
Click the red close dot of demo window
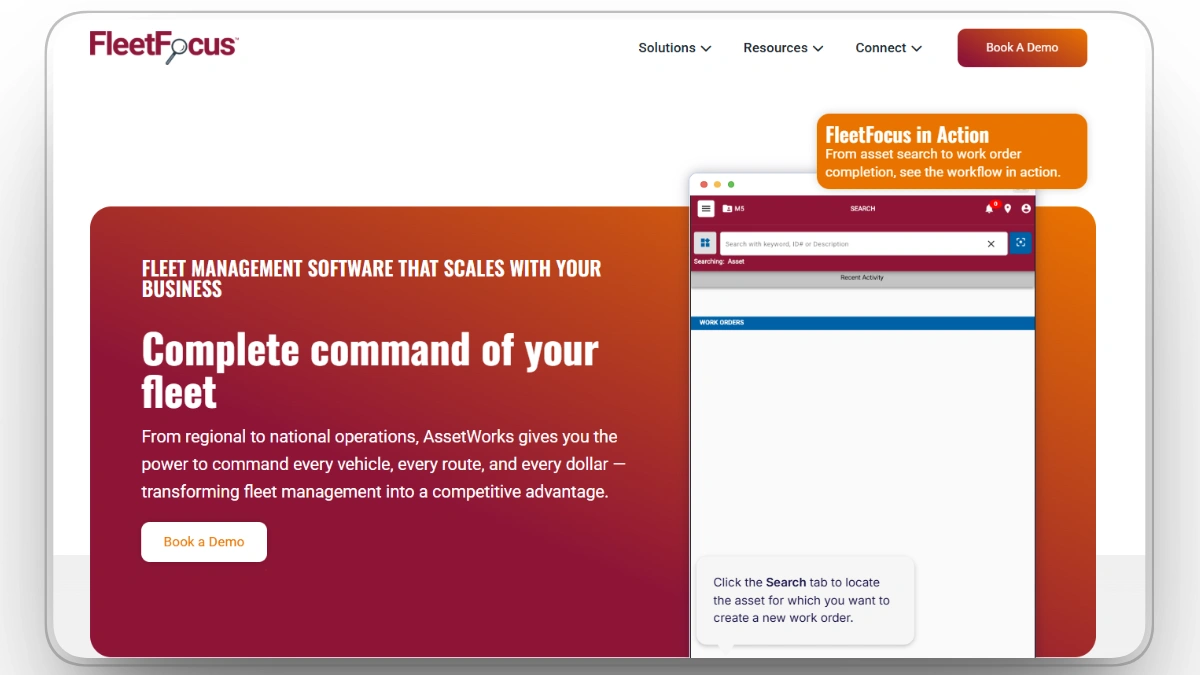click(704, 184)
